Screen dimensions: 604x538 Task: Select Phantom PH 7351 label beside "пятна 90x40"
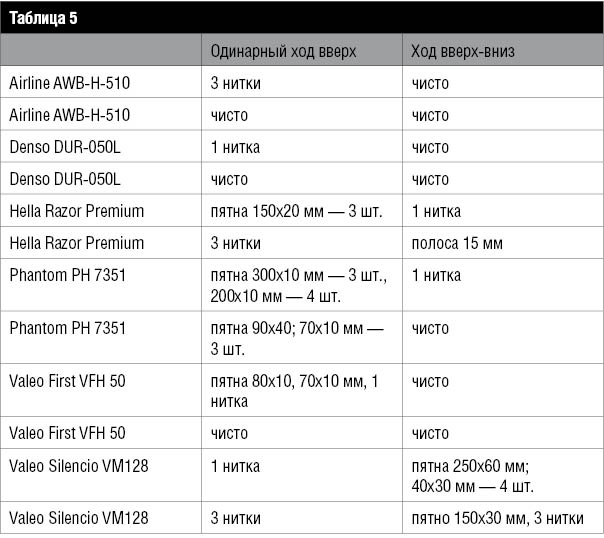click(x=67, y=328)
